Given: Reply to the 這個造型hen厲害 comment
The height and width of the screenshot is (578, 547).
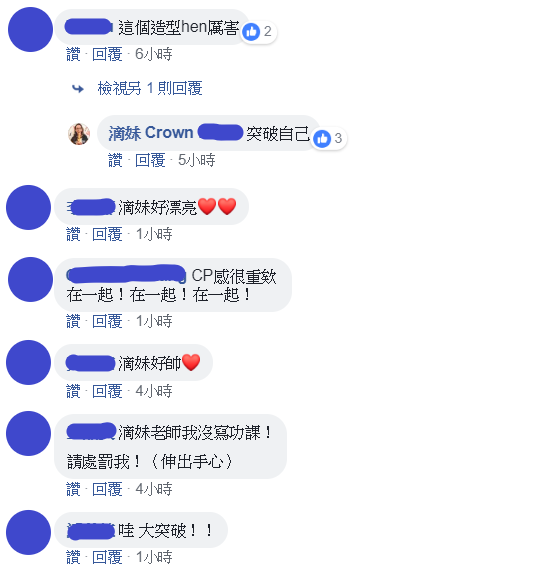Looking at the screenshot, I should pos(107,54).
